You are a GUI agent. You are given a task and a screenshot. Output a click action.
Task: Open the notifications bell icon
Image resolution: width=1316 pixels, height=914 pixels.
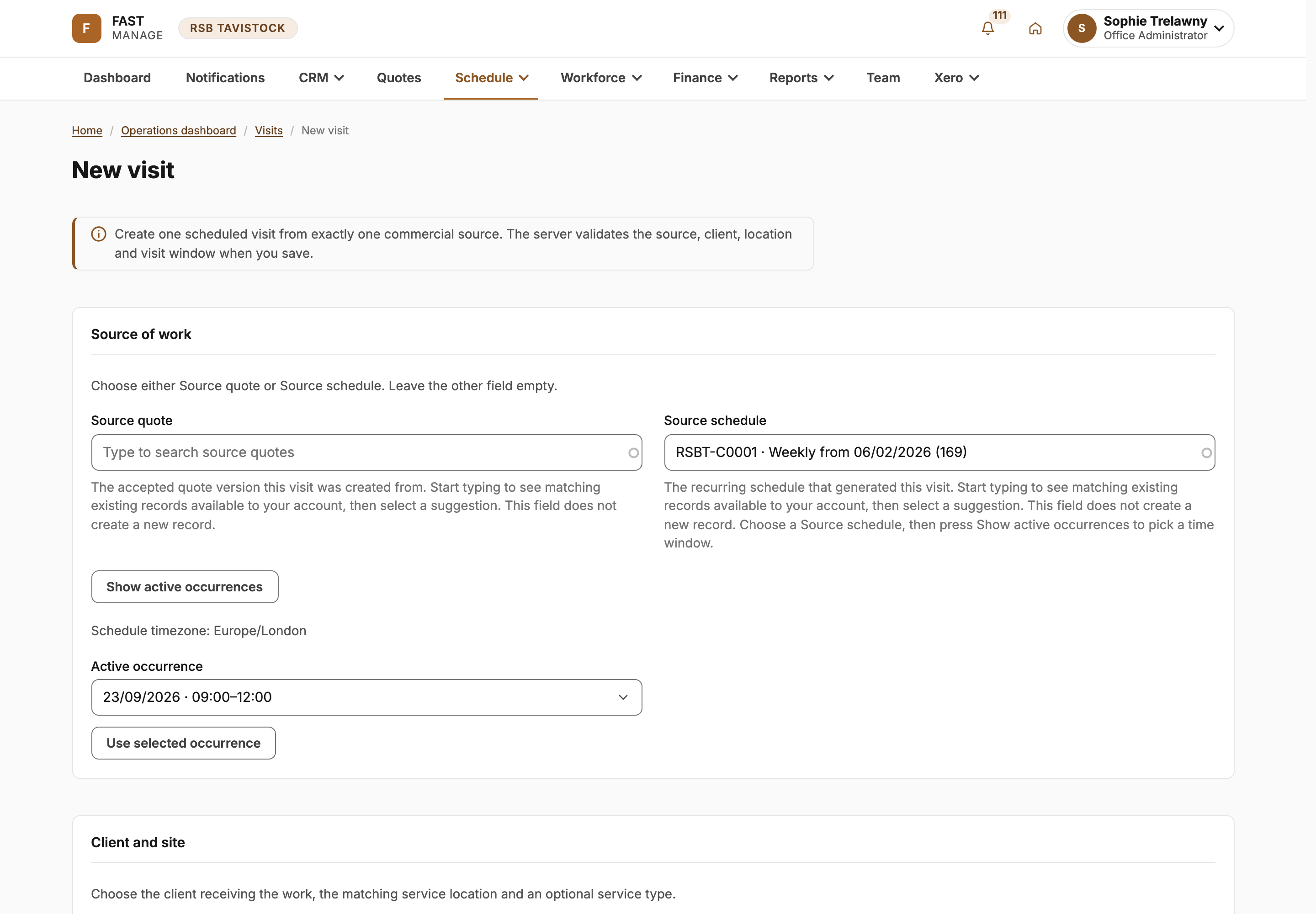point(987,28)
